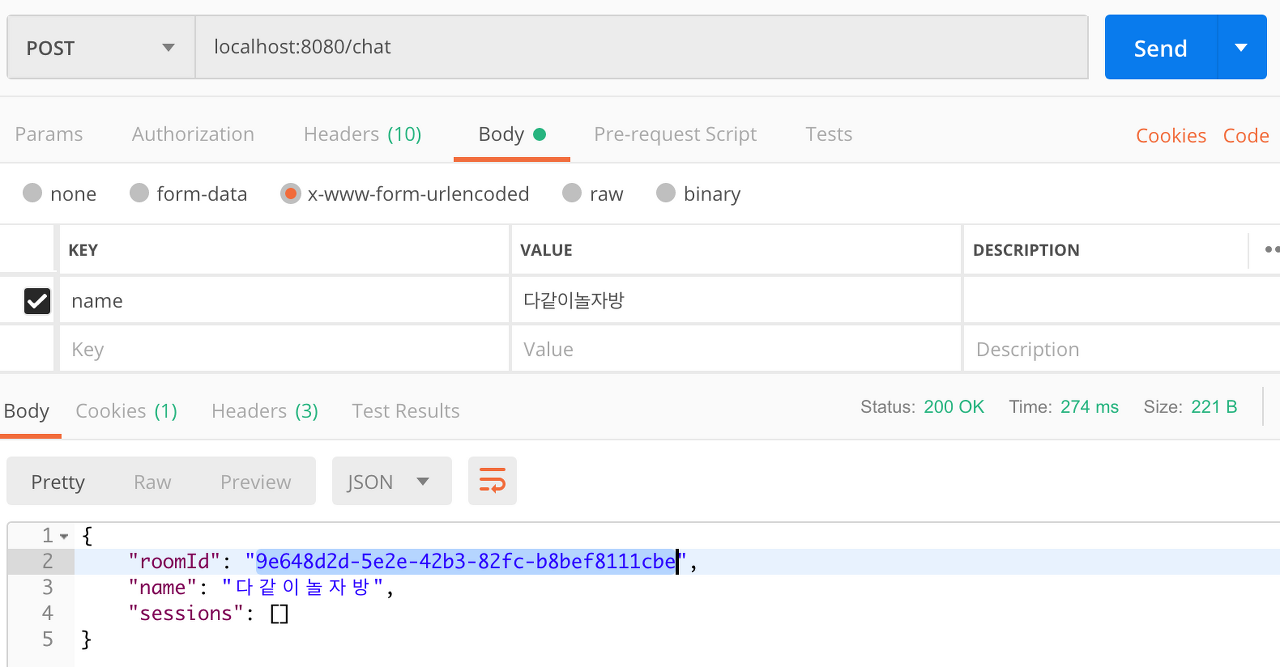Screen dimensions: 1280x667
Task: Open the table column options ellipsis
Action: (x=1270, y=249)
